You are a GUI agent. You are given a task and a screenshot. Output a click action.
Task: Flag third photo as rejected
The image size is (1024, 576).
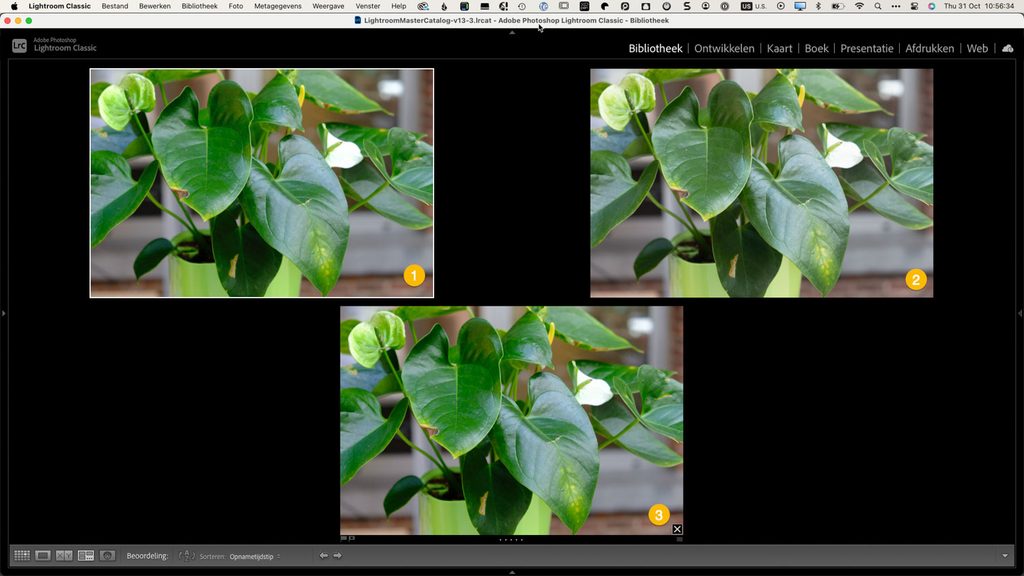tap(352, 539)
